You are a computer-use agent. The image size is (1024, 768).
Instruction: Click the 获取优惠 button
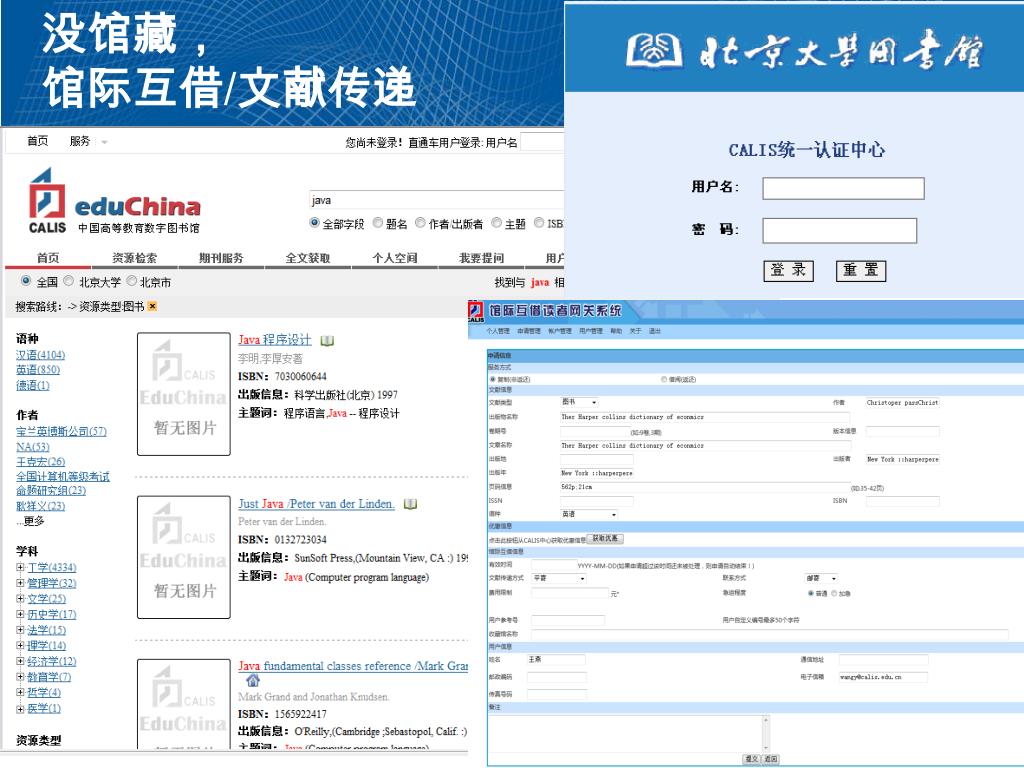coord(605,539)
